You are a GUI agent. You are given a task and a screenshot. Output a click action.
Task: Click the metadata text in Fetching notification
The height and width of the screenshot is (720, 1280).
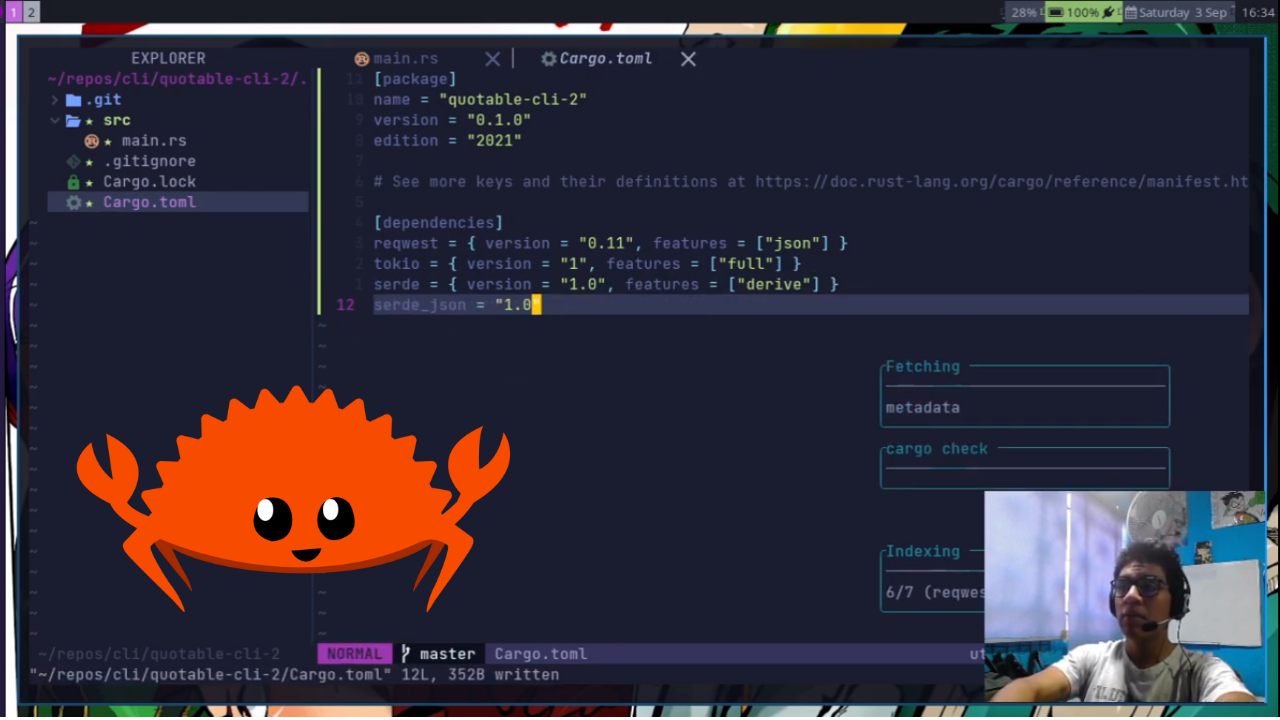[922, 408]
